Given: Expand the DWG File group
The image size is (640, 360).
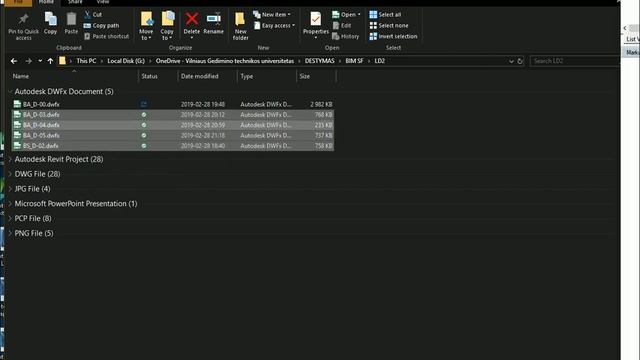Looking at the screenshot, I should pos(11,174).
